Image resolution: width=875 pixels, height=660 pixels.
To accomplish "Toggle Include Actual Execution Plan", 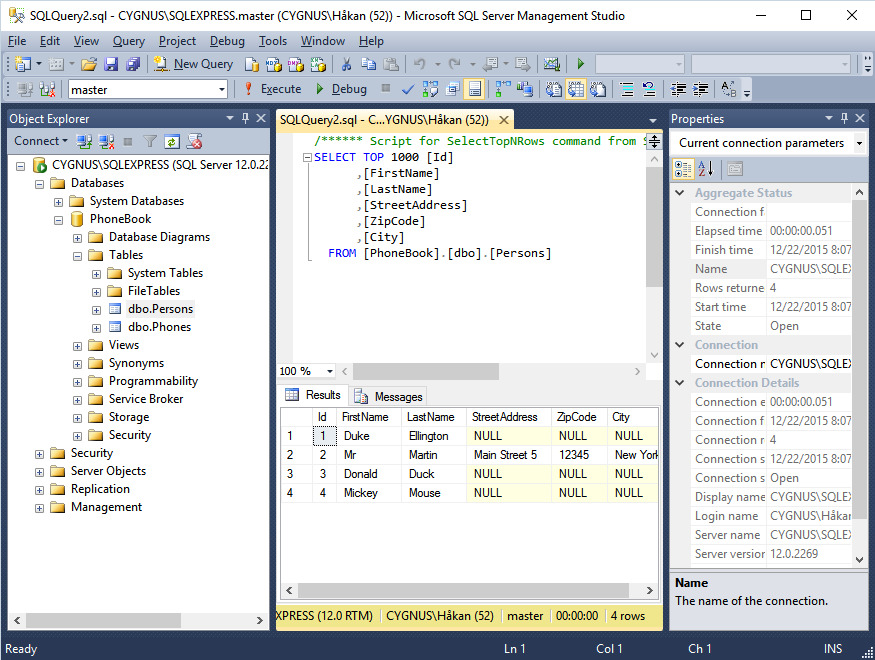I will [503, 89].
